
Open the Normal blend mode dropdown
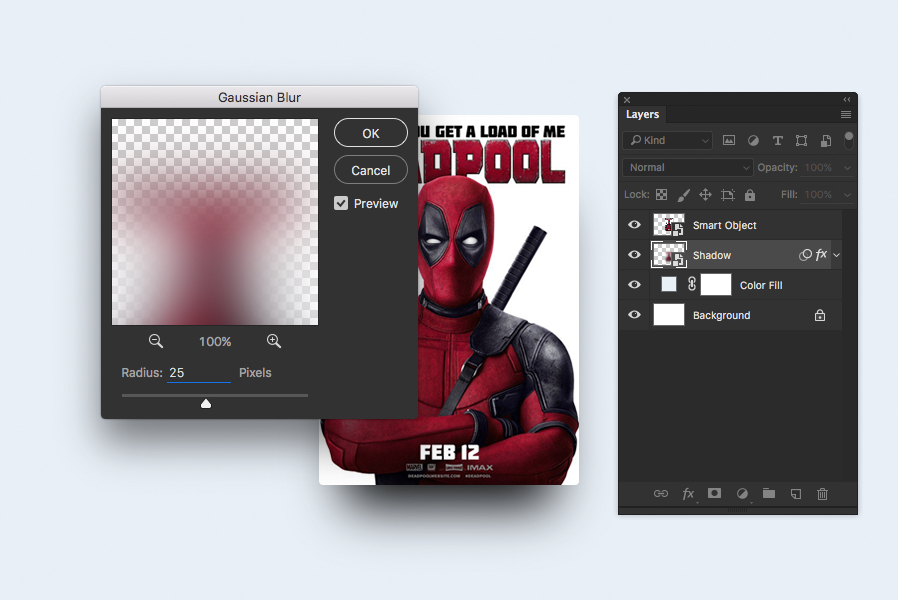coord(687,167)
